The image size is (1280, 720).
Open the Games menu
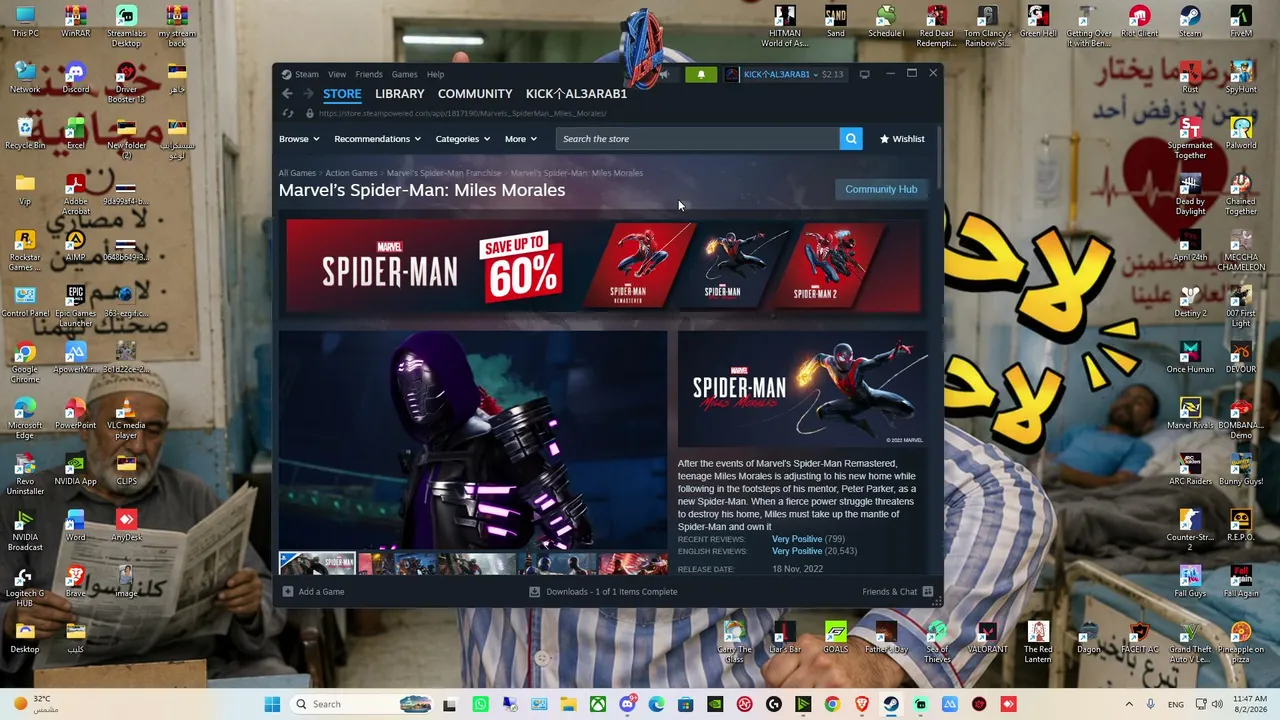pos(405,74)
